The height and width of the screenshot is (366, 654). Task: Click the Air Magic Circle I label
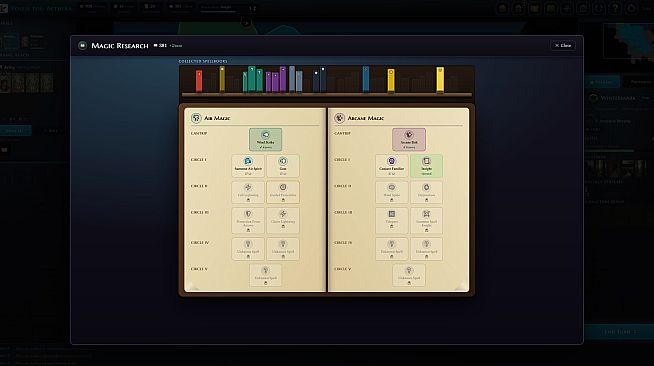click(199, 160)
